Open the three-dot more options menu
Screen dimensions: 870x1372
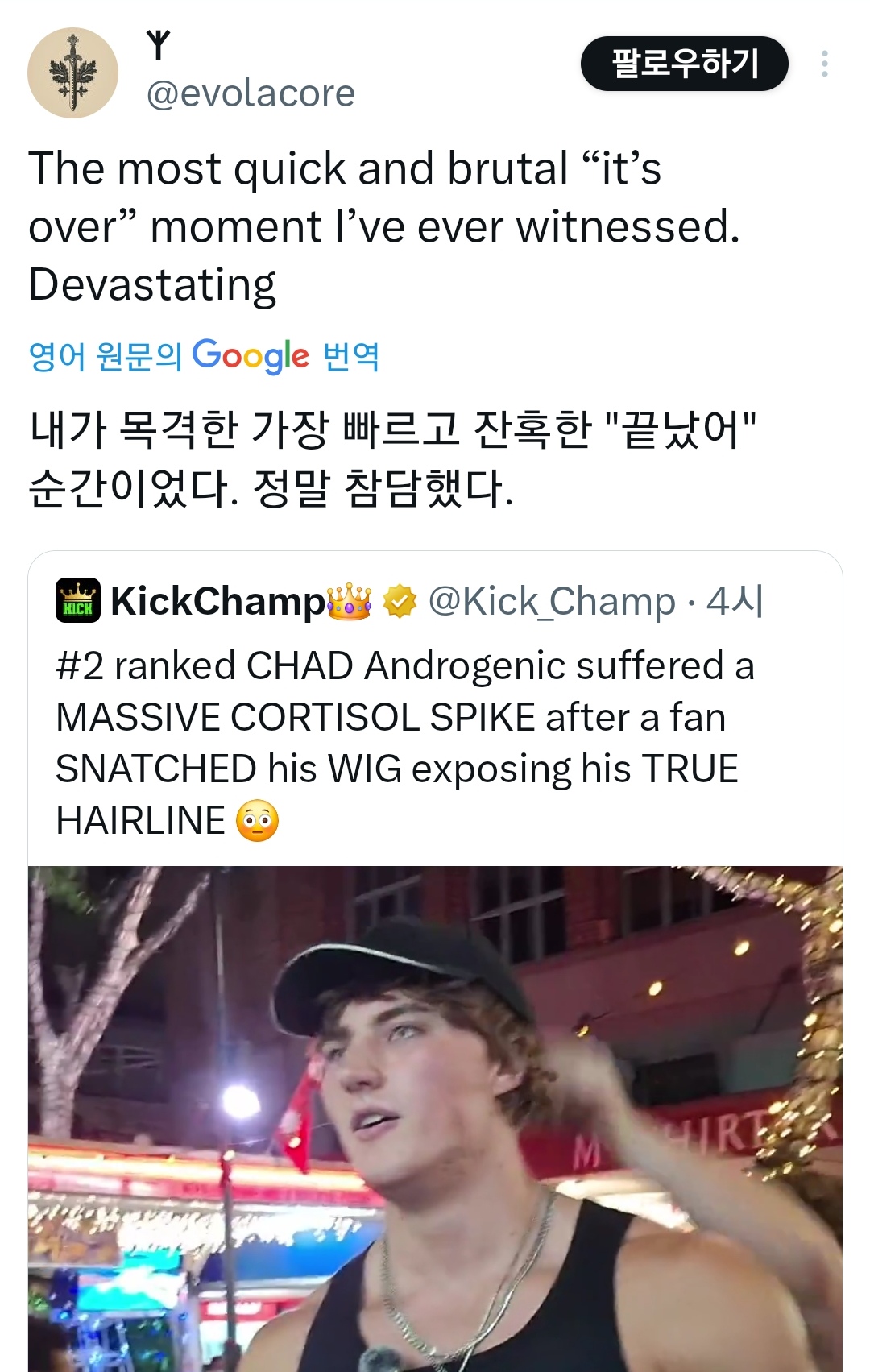point(824,64)
